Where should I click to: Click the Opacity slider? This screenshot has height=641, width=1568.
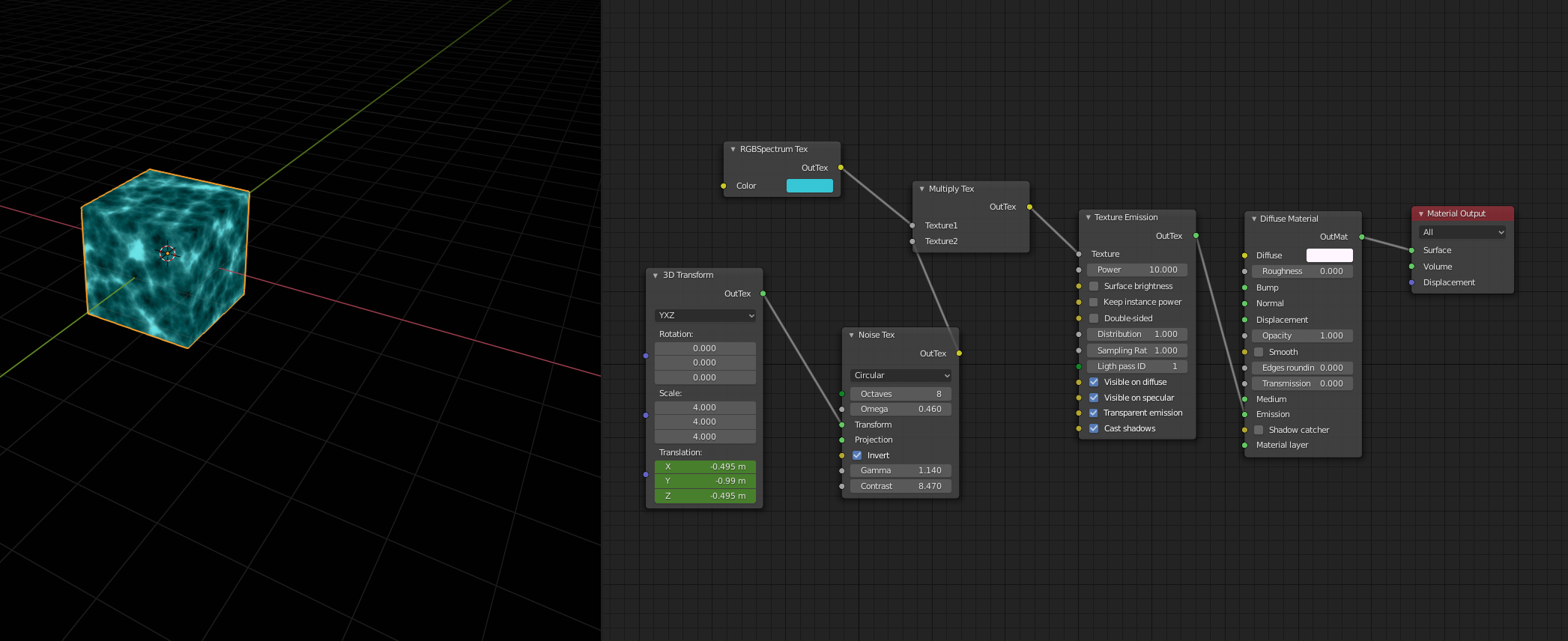(1303, 335)
